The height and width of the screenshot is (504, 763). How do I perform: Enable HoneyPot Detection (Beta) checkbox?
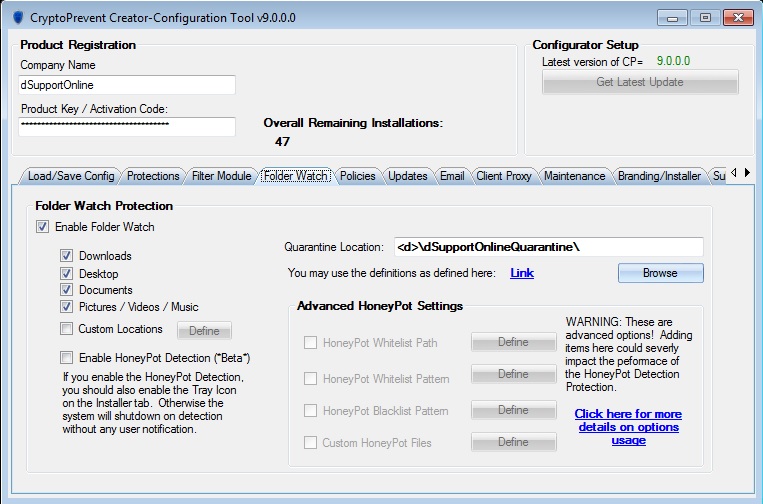[x=66, y=358]
